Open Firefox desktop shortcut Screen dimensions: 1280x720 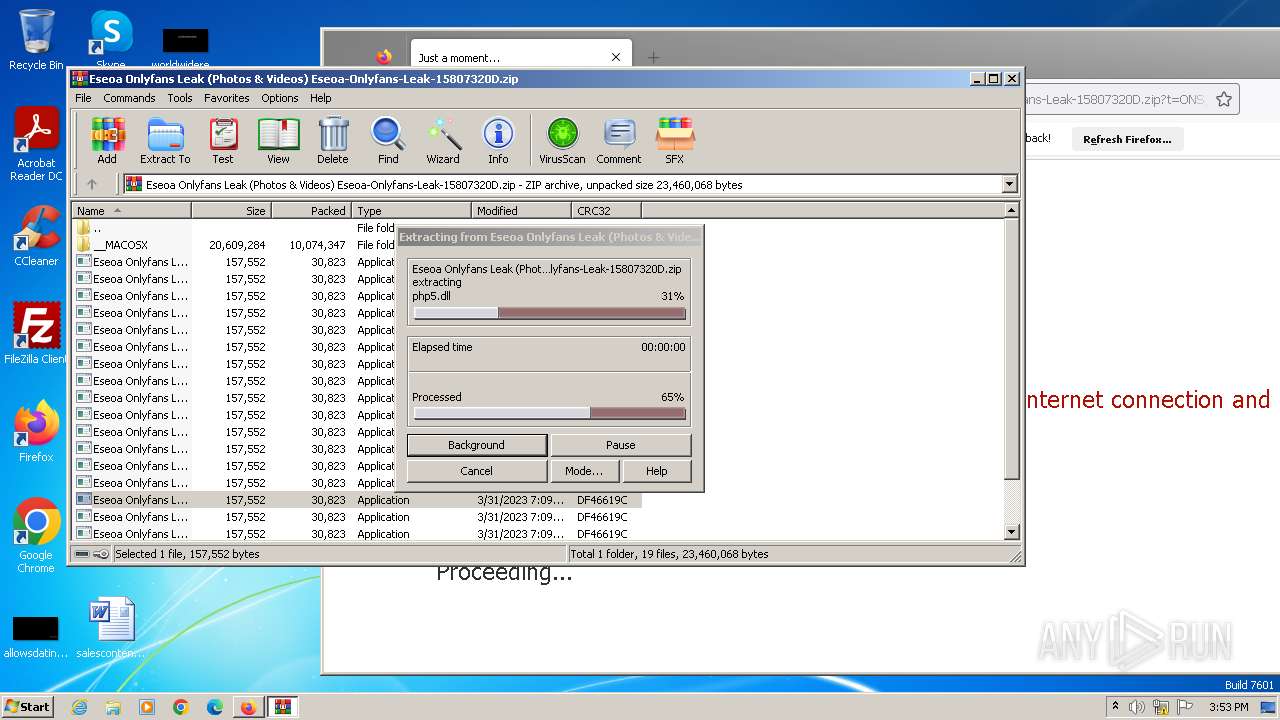[x=36, y=432]
